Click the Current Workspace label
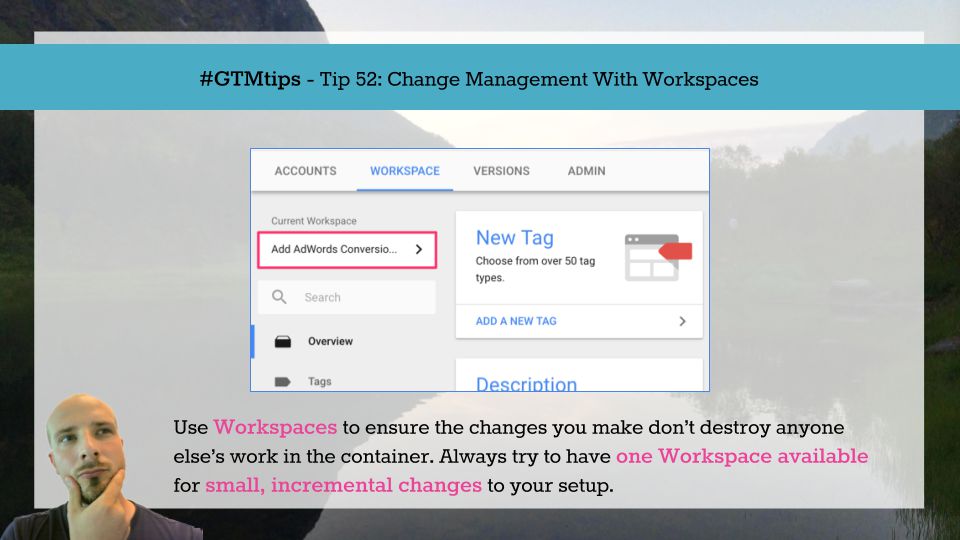Screen dimensions: 960x540 tap(313, 221)
